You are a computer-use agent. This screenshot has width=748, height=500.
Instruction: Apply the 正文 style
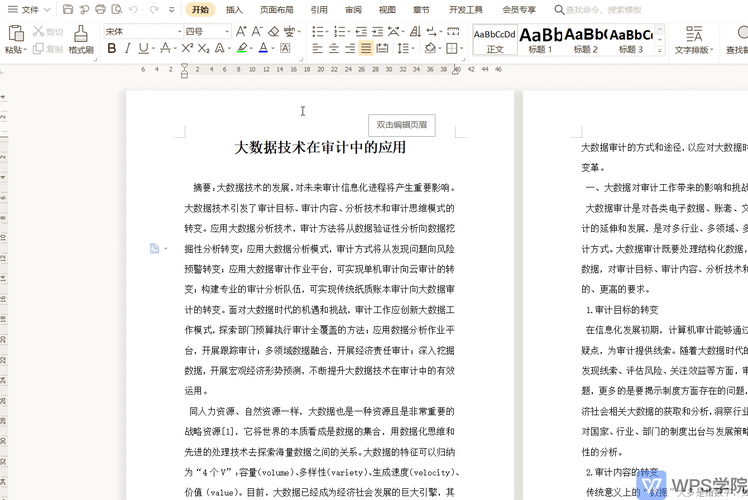tap(495, 40)
